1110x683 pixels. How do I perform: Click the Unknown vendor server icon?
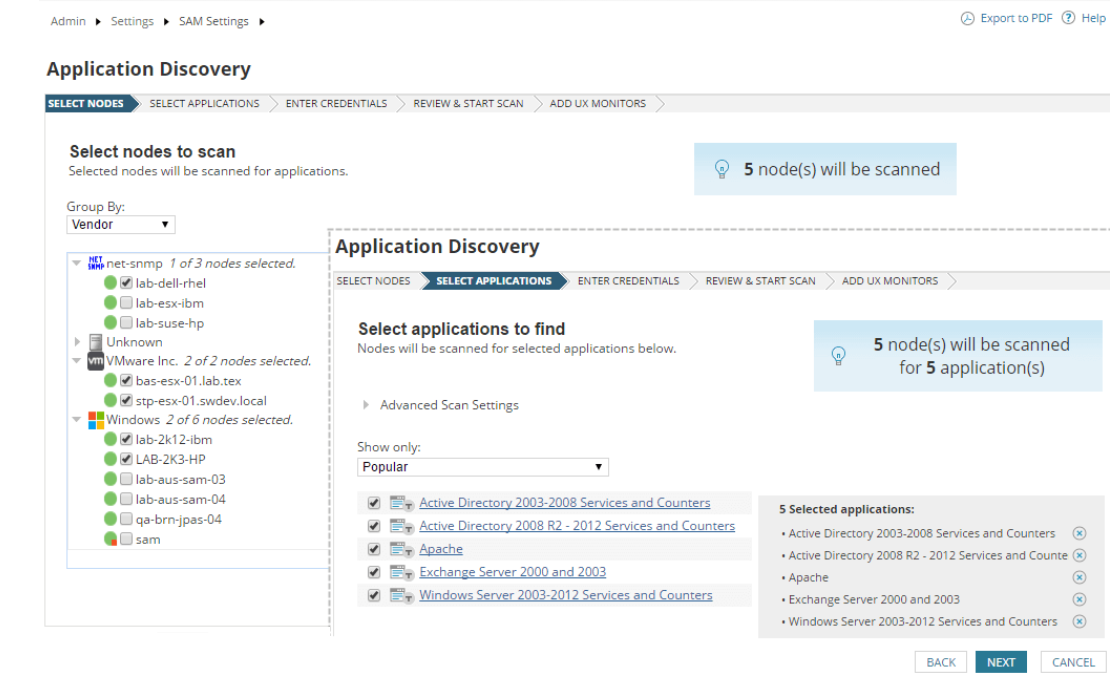[x=96, y=342]
